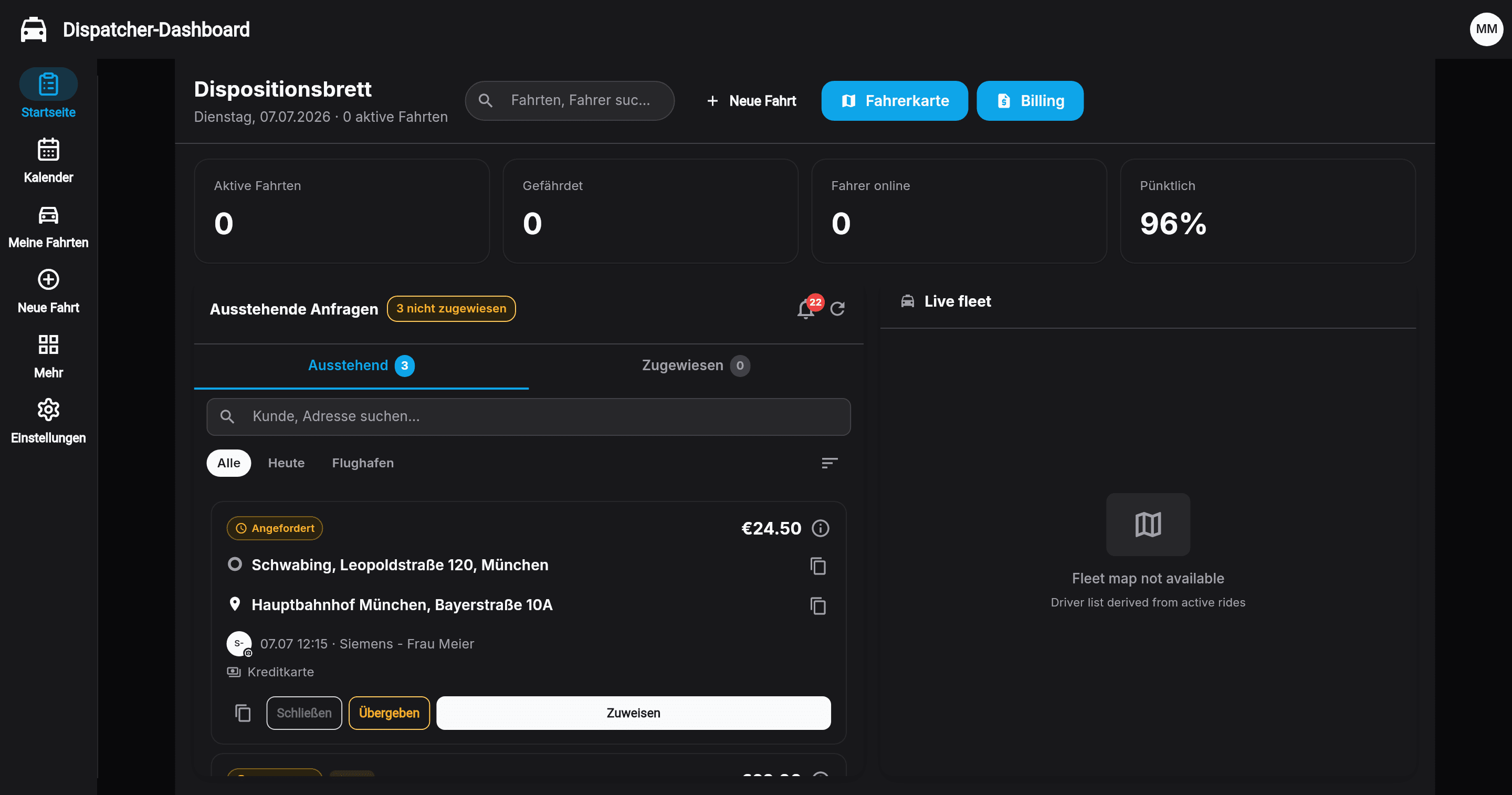Select the Alle filter chip

click(229, 463)
